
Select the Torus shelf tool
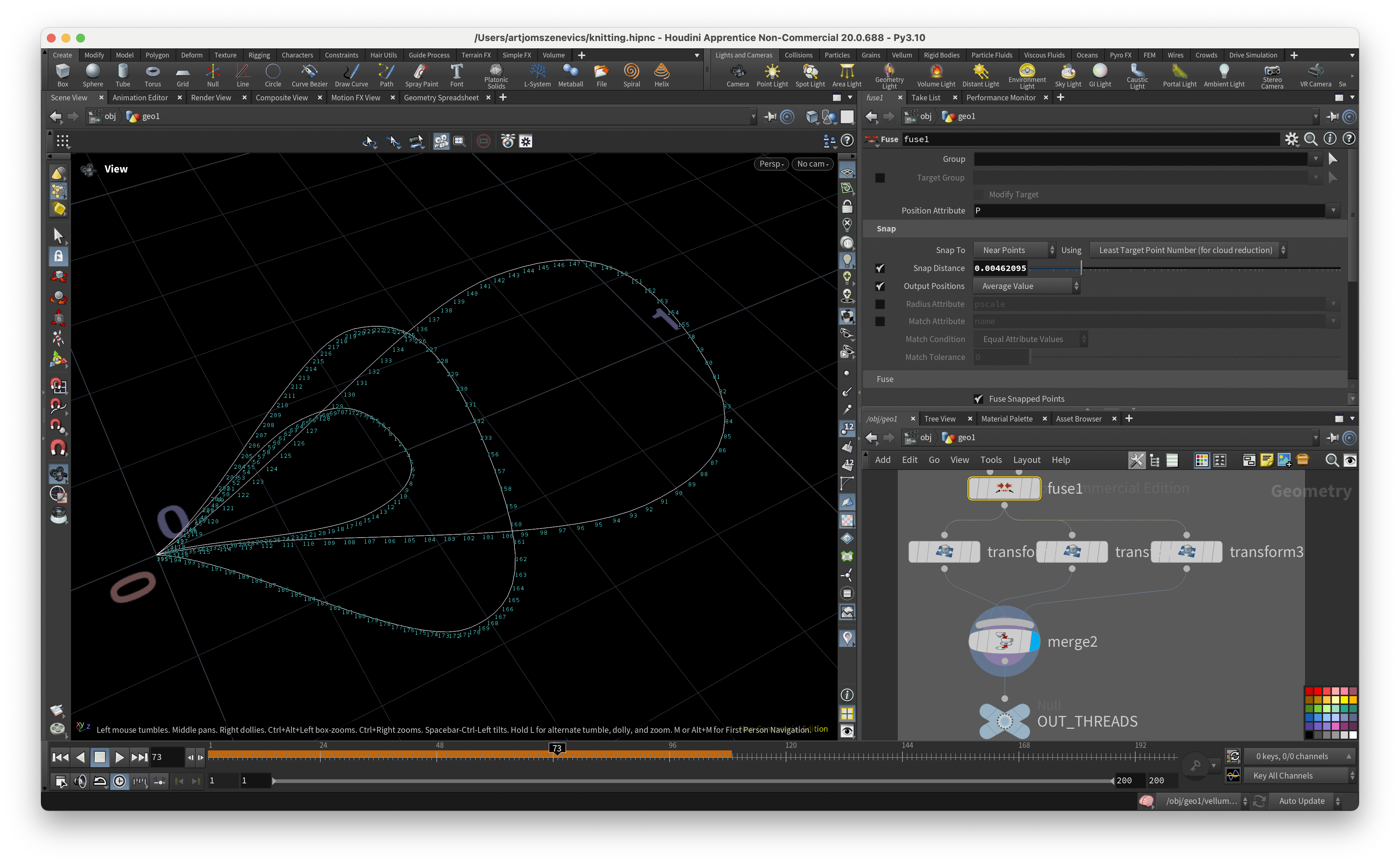[152, 75]
